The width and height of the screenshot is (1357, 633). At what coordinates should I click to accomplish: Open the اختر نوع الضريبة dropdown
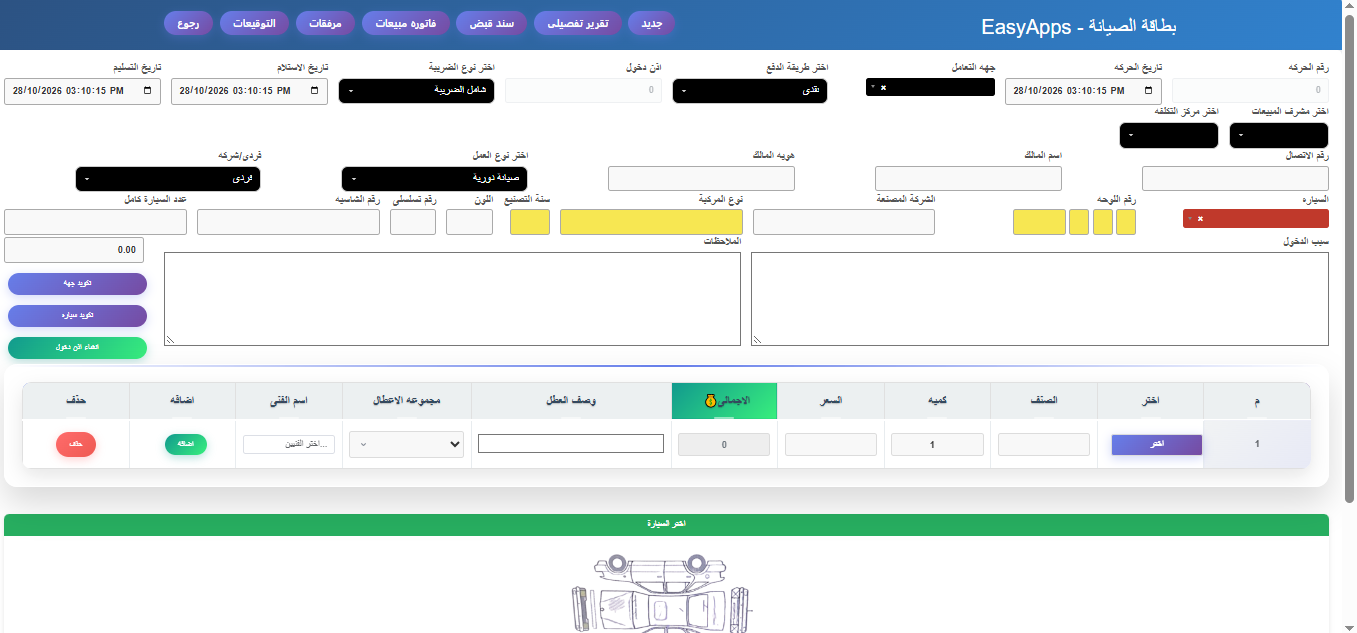[416, 91]
